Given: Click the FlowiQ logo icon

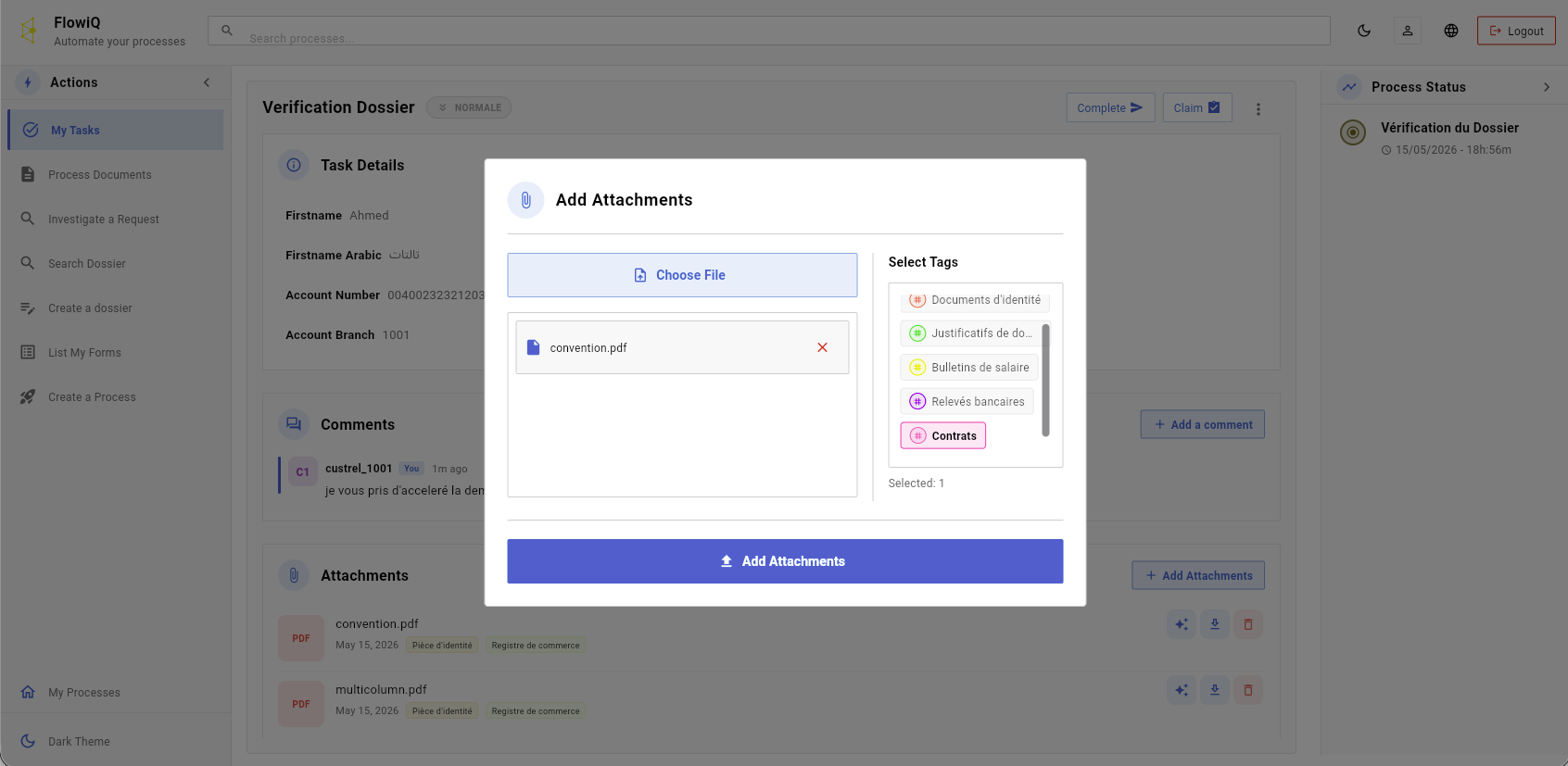Looking at the screenshot, I should (29, 31).
